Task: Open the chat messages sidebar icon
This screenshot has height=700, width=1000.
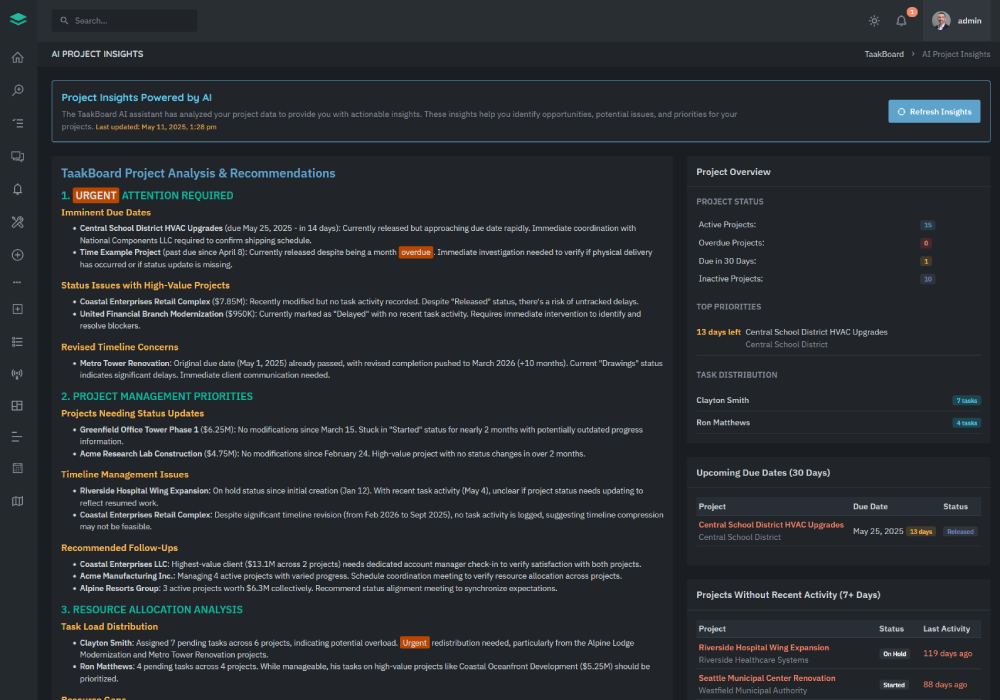Action: [x=18, y=156]
